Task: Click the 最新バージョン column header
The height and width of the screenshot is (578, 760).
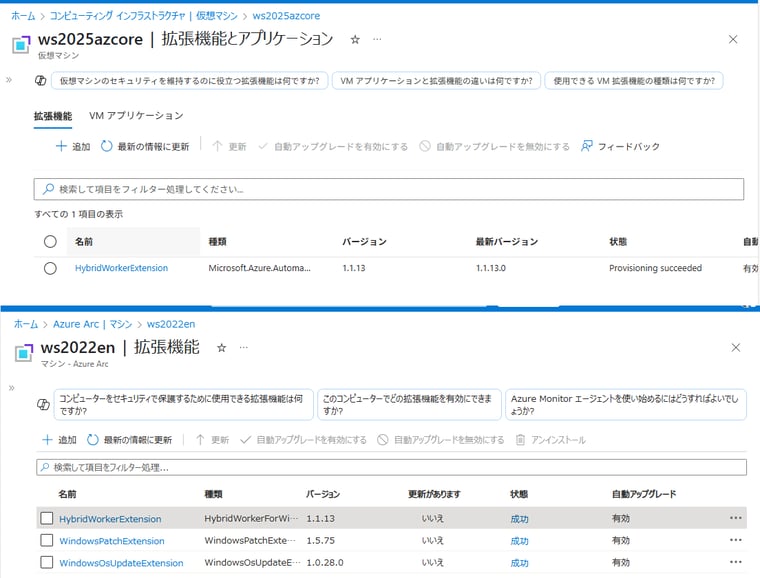Action: pos(507,241)
